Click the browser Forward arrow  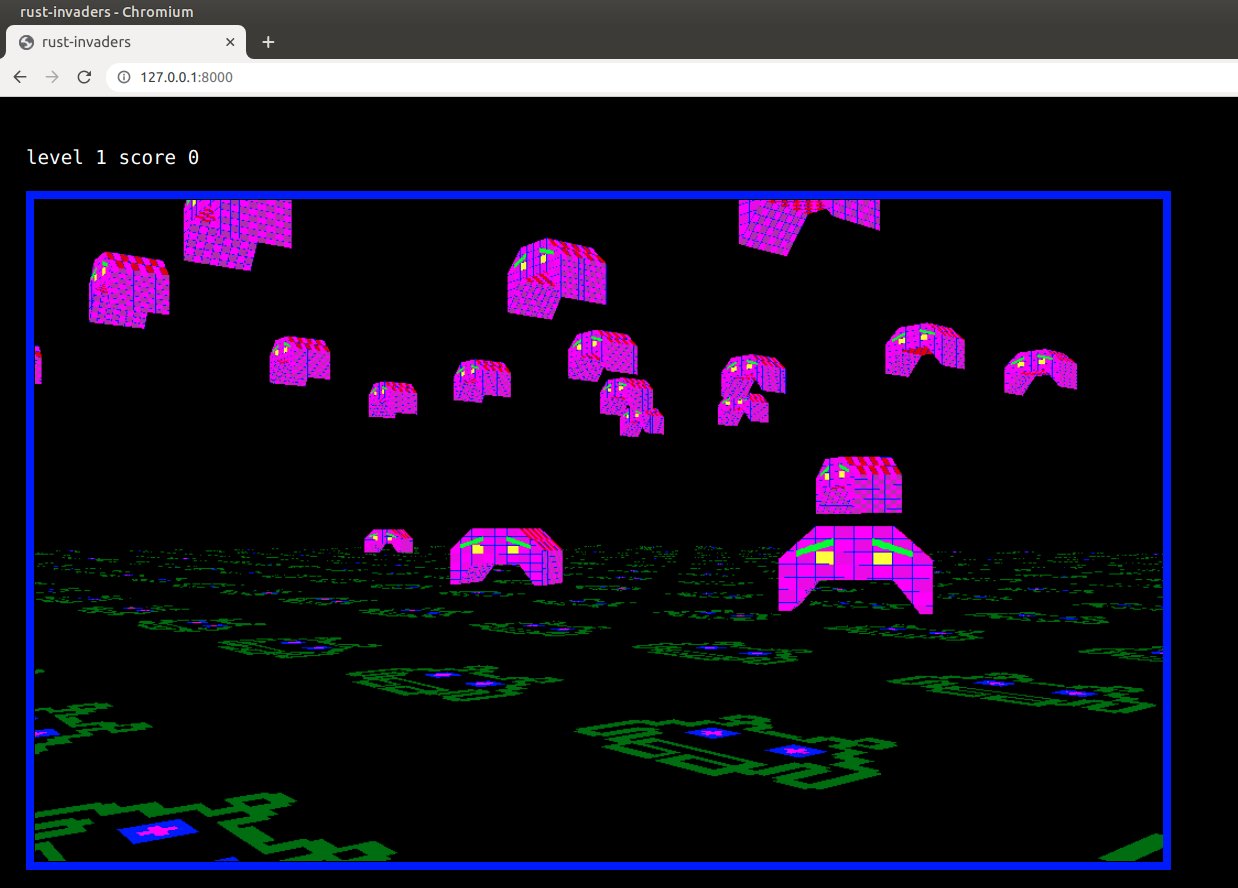[52, 77]
